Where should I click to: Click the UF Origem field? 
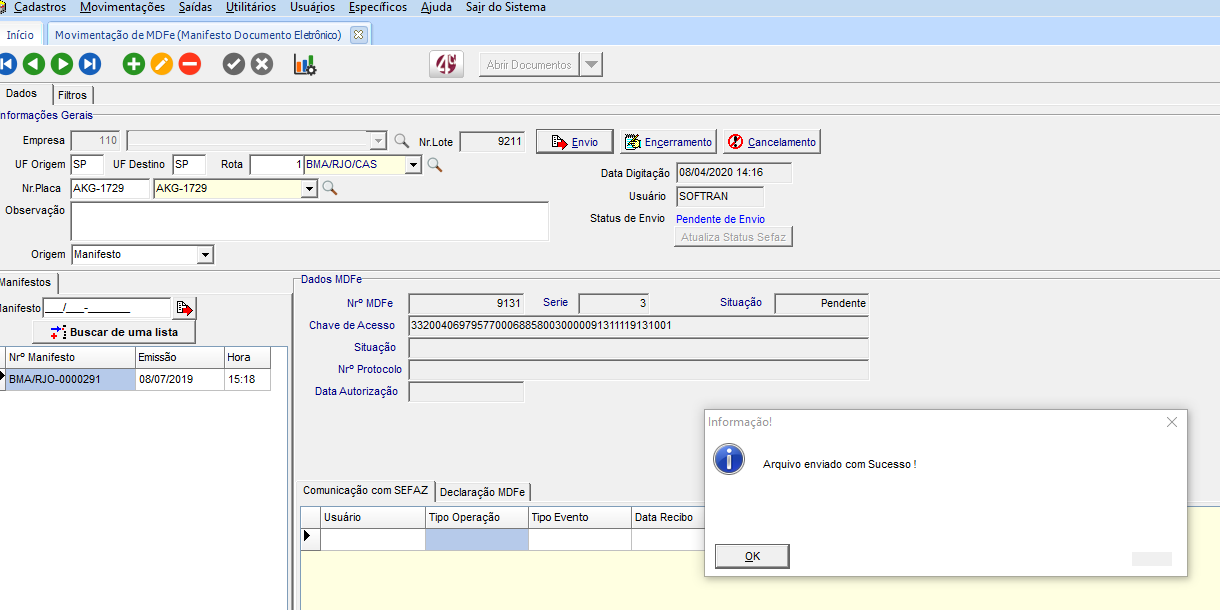[87, 164]
